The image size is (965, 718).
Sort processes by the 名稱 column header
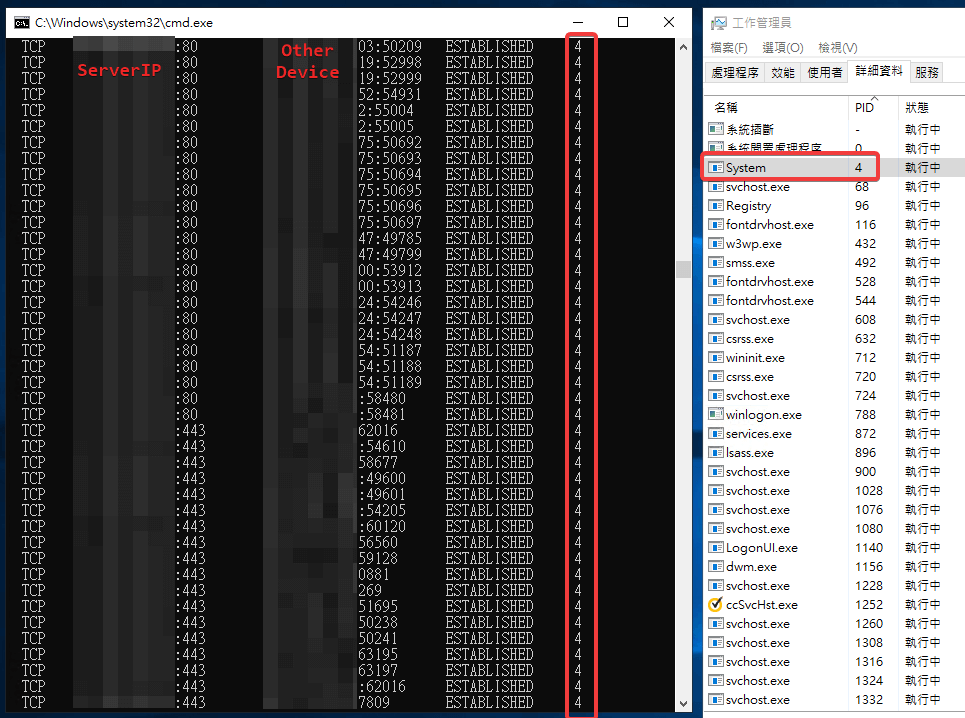coord(726,107)
